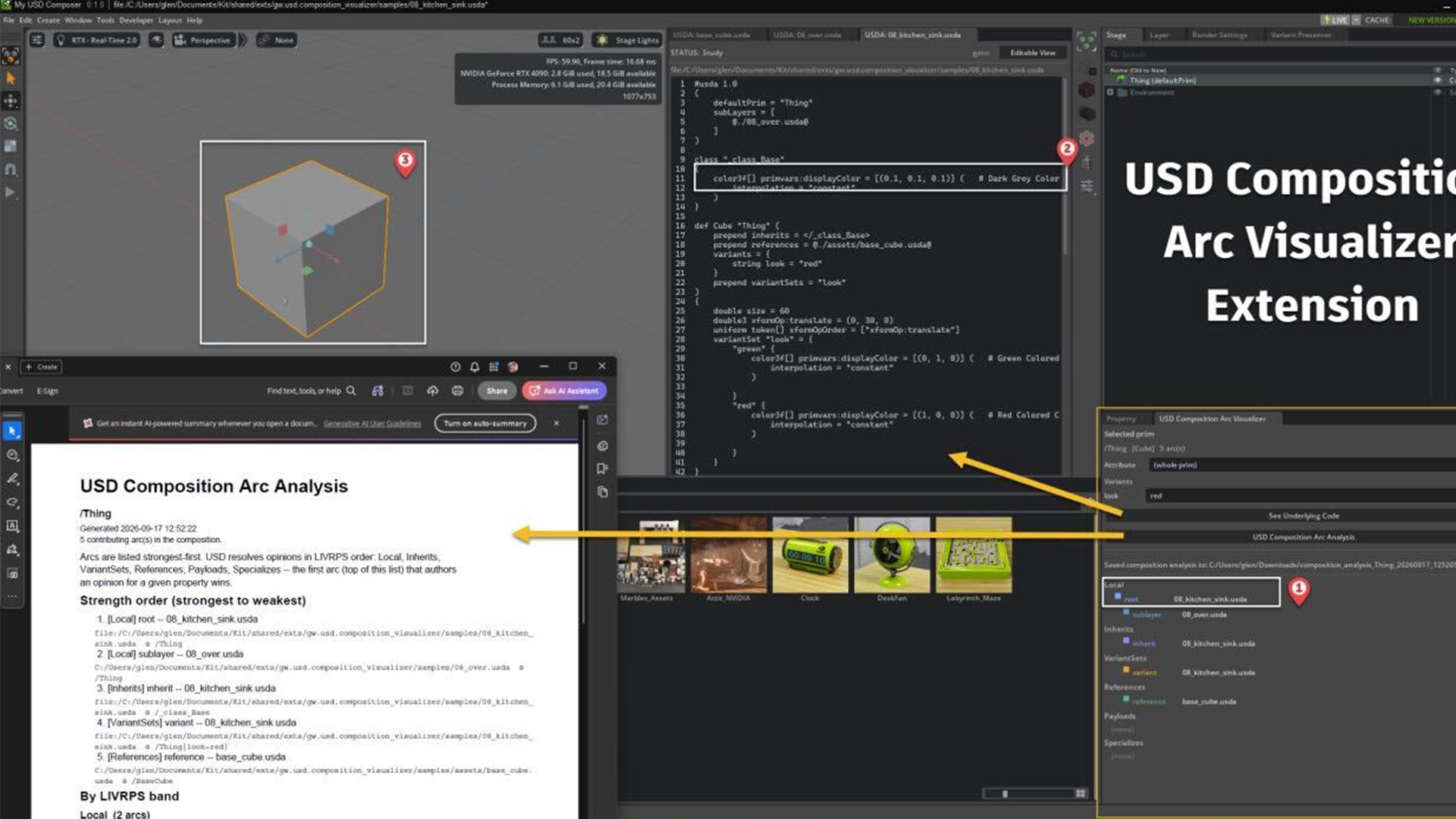Image resolution: width=1456 pixels, height=819 pixels.
Task: Toggle the snap magnet tool
Action: pyautogui.click(x=11, y=169)
